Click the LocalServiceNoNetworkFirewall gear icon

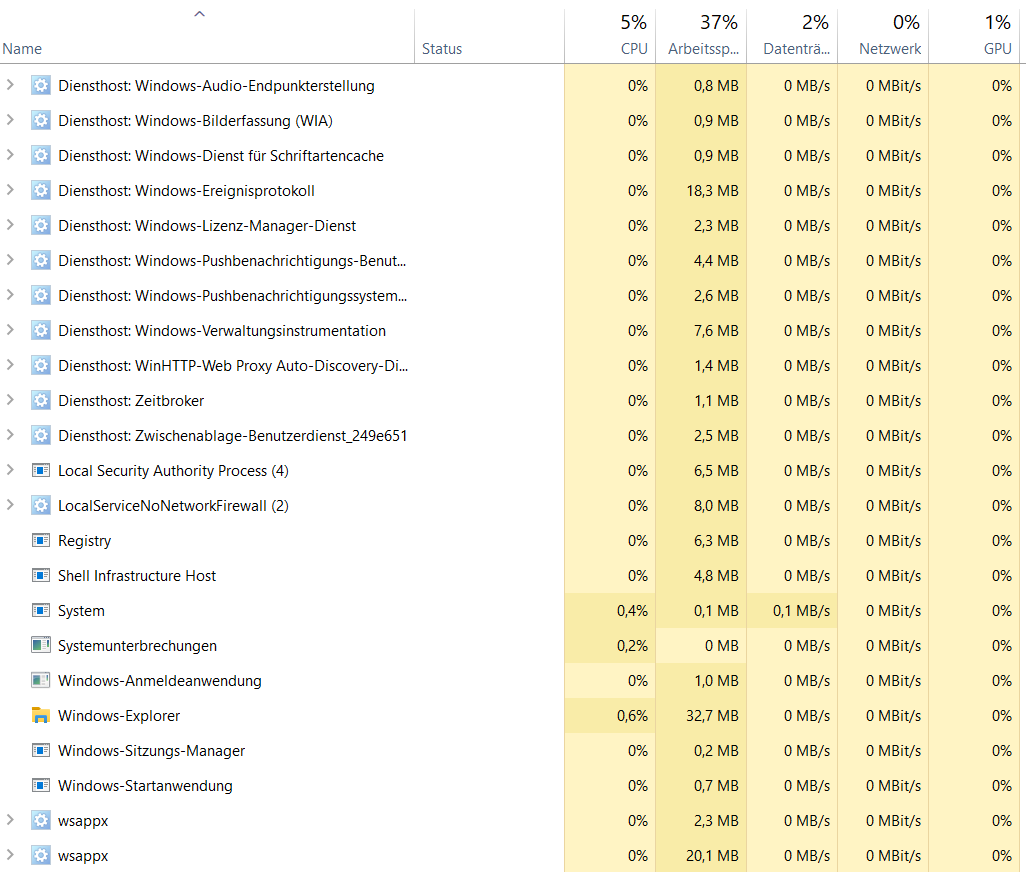pos(41,506)
